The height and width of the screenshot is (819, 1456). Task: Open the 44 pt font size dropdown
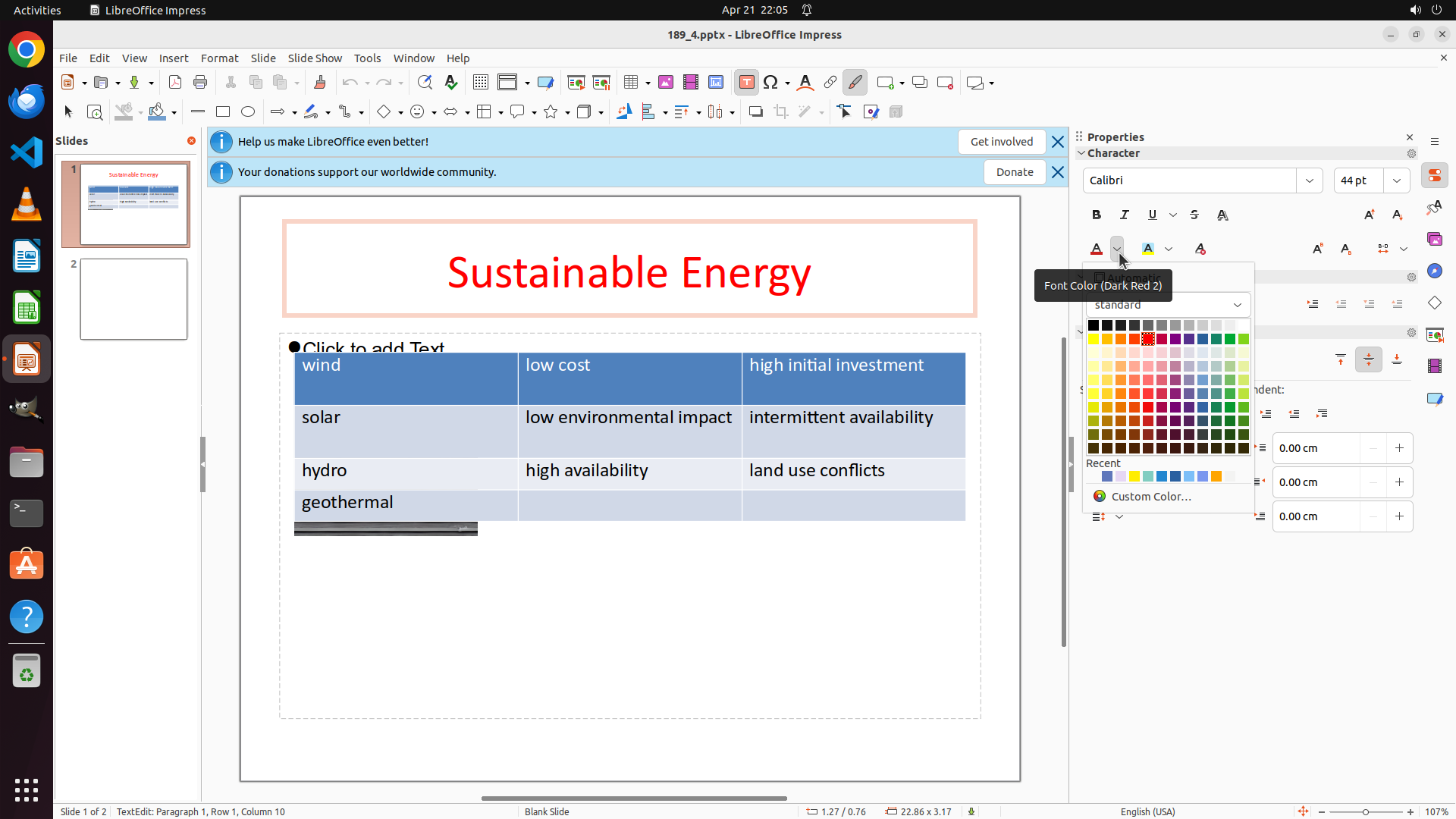point(1396,180)
